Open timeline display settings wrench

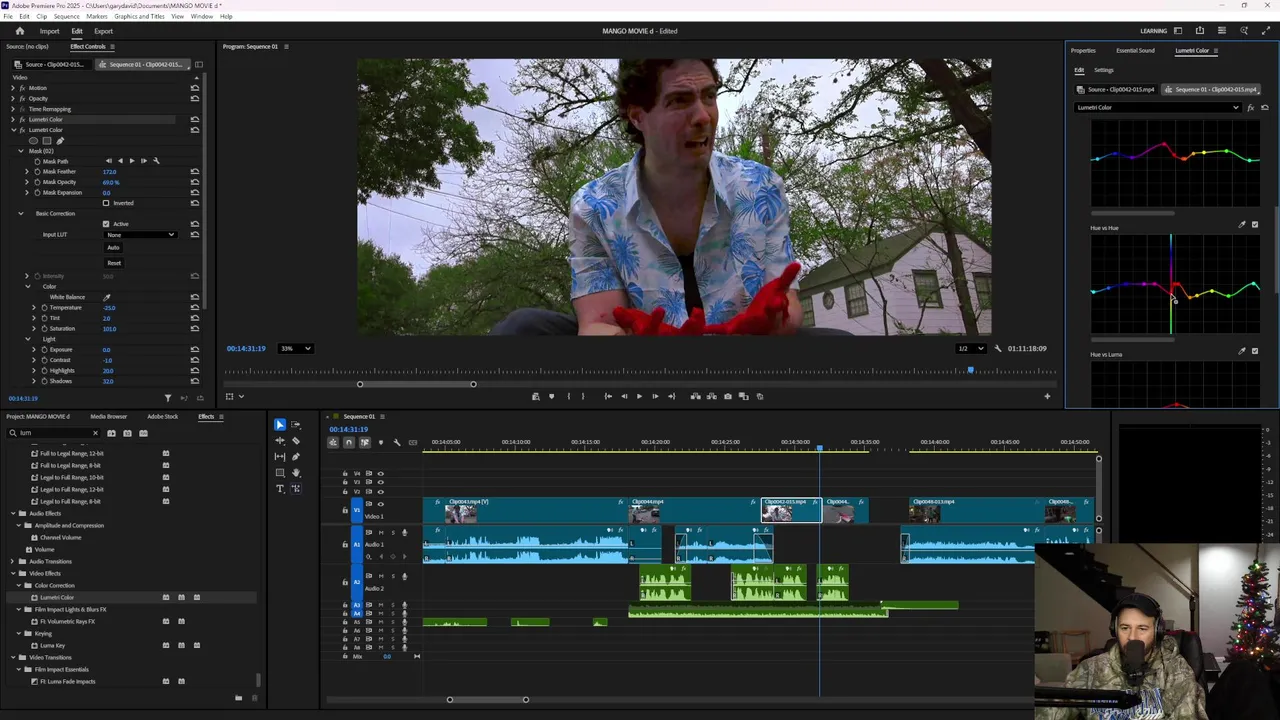point(397,442)
